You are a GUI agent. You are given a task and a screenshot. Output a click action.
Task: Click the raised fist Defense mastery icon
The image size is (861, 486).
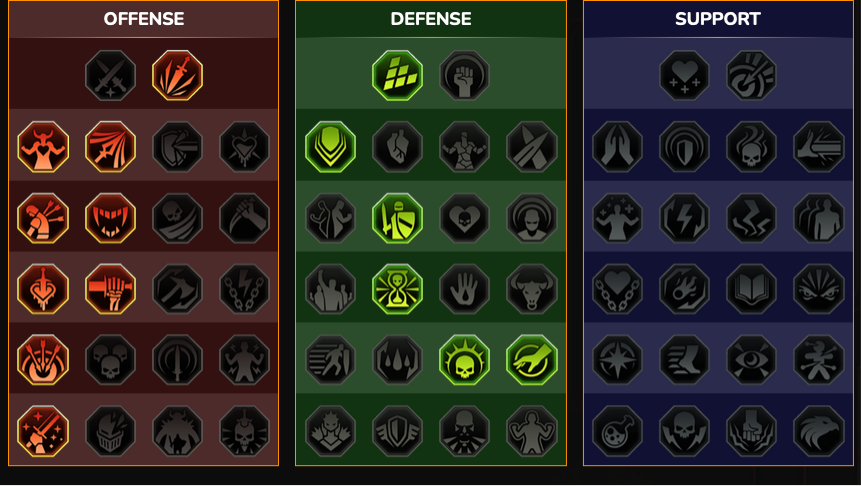click(465, 75)
